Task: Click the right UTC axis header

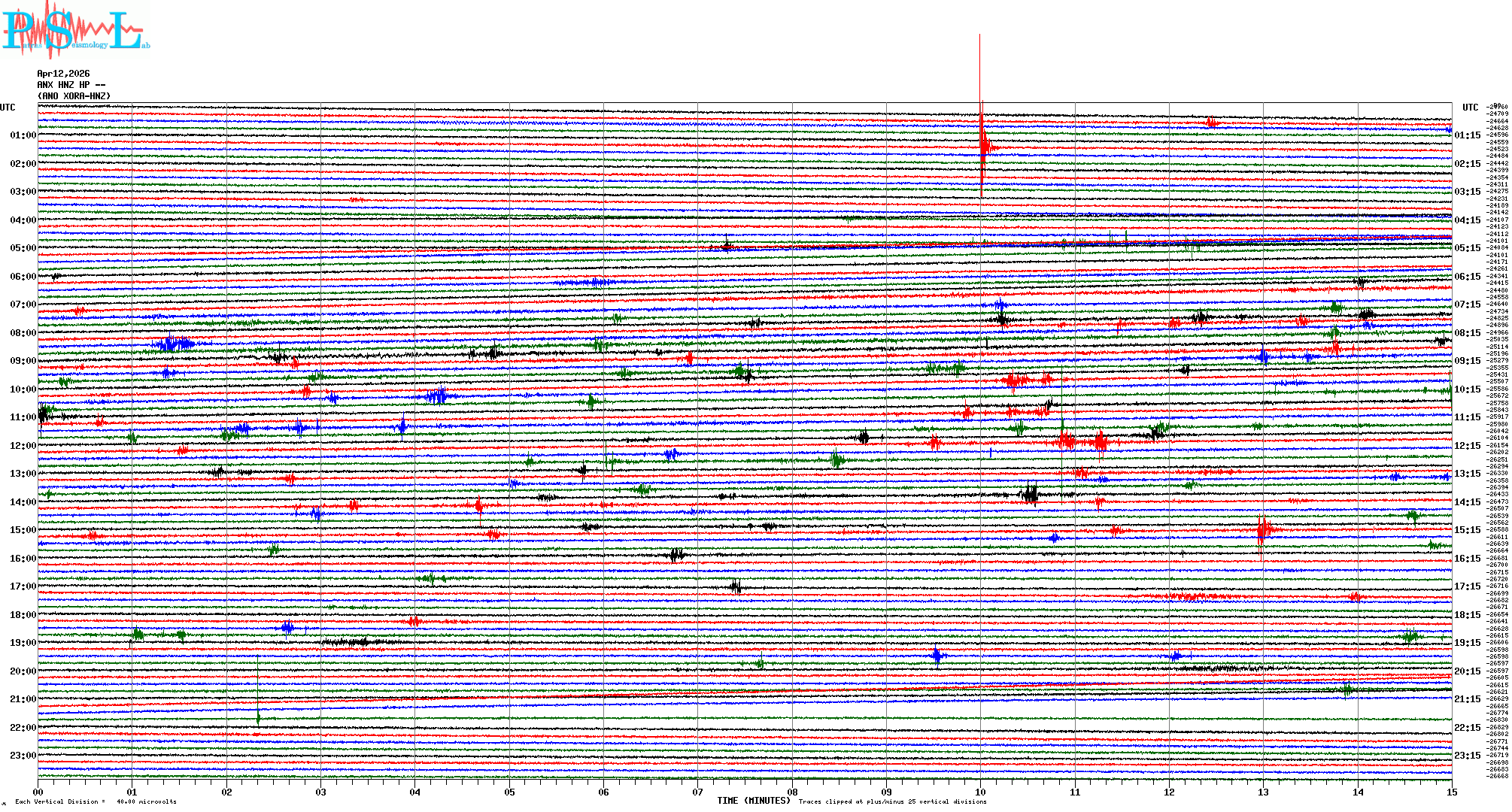Action: (x=1470, y=108)
